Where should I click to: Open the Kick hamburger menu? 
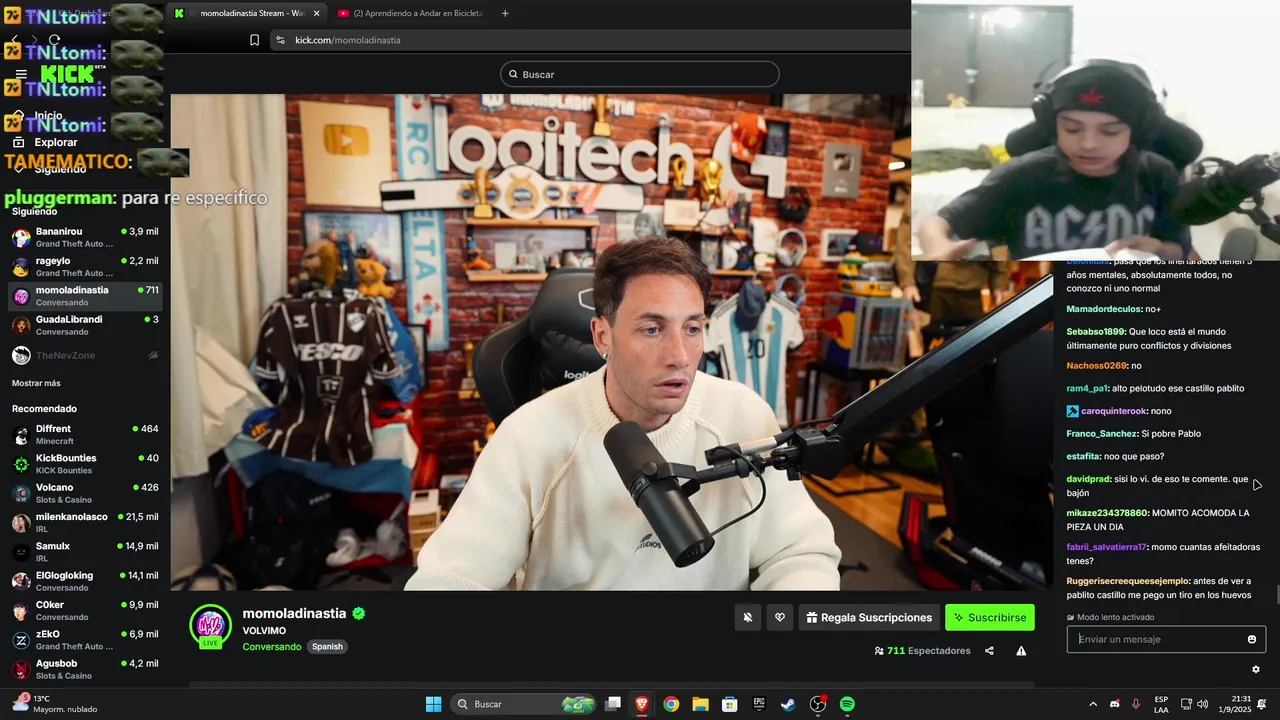[x=21, y=74]
